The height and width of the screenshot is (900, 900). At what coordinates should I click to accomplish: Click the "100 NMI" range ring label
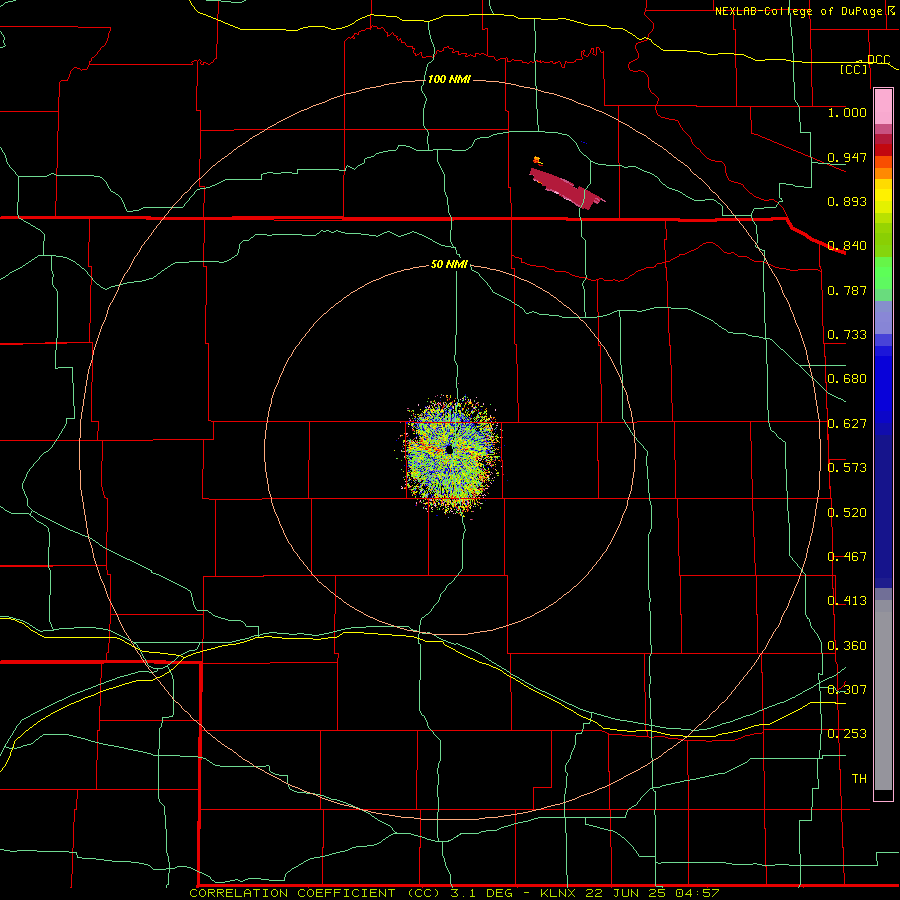click(x=449, y=79)
